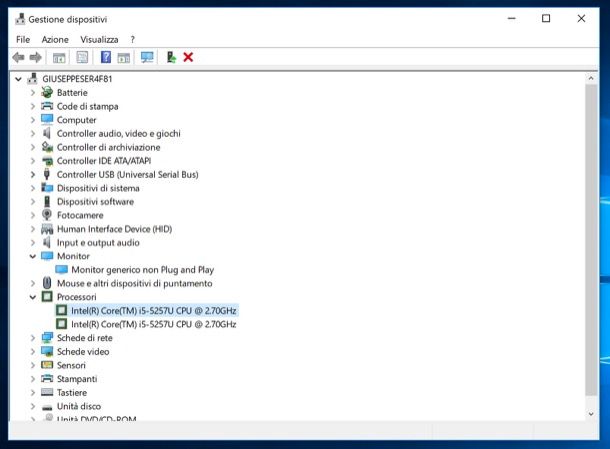Open the Azione menu
This screenshot has width=610, height=449.
55,40
